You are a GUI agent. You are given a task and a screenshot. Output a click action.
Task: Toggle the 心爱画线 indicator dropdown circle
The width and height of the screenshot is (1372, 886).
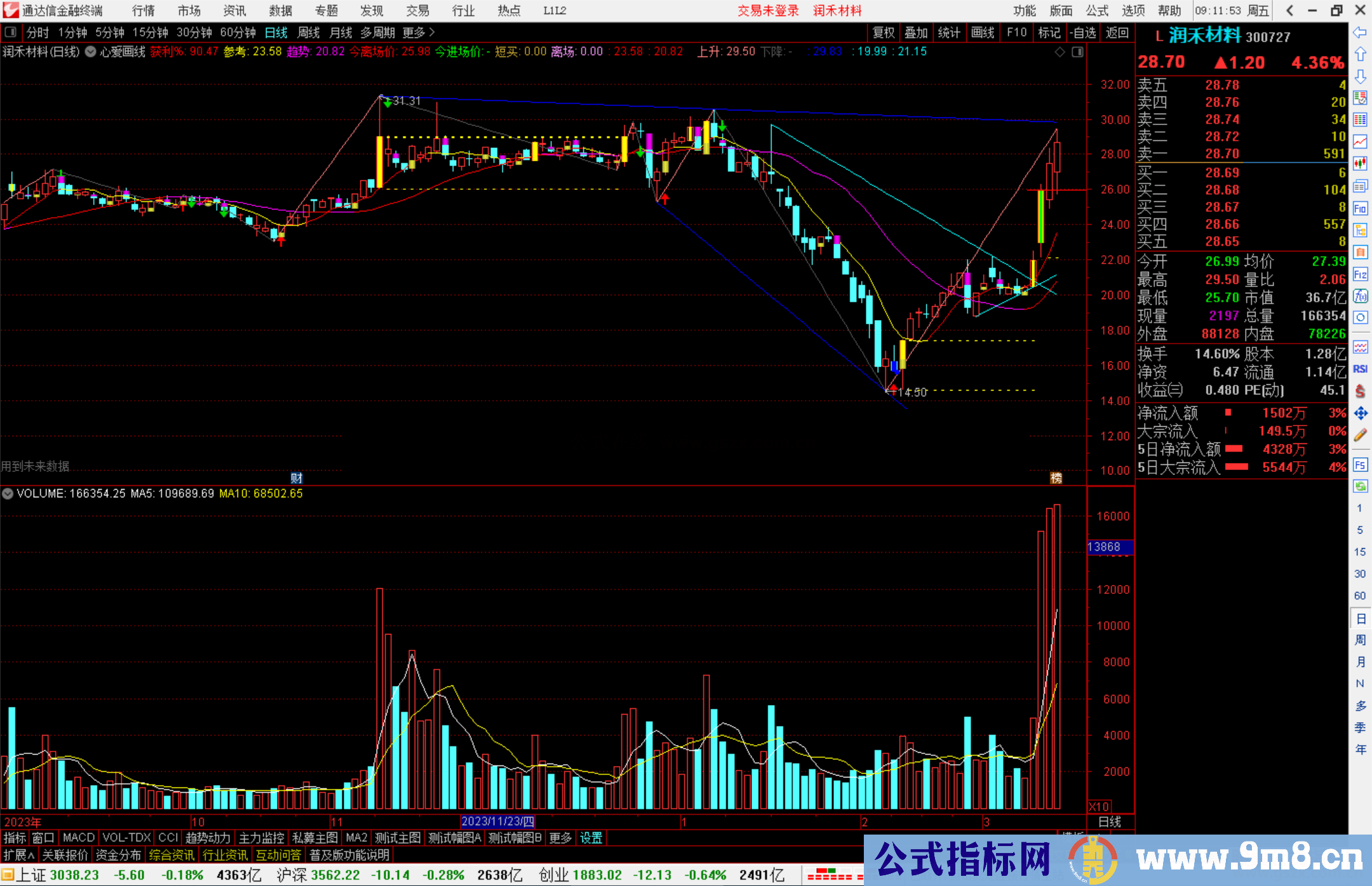[91, 51]
